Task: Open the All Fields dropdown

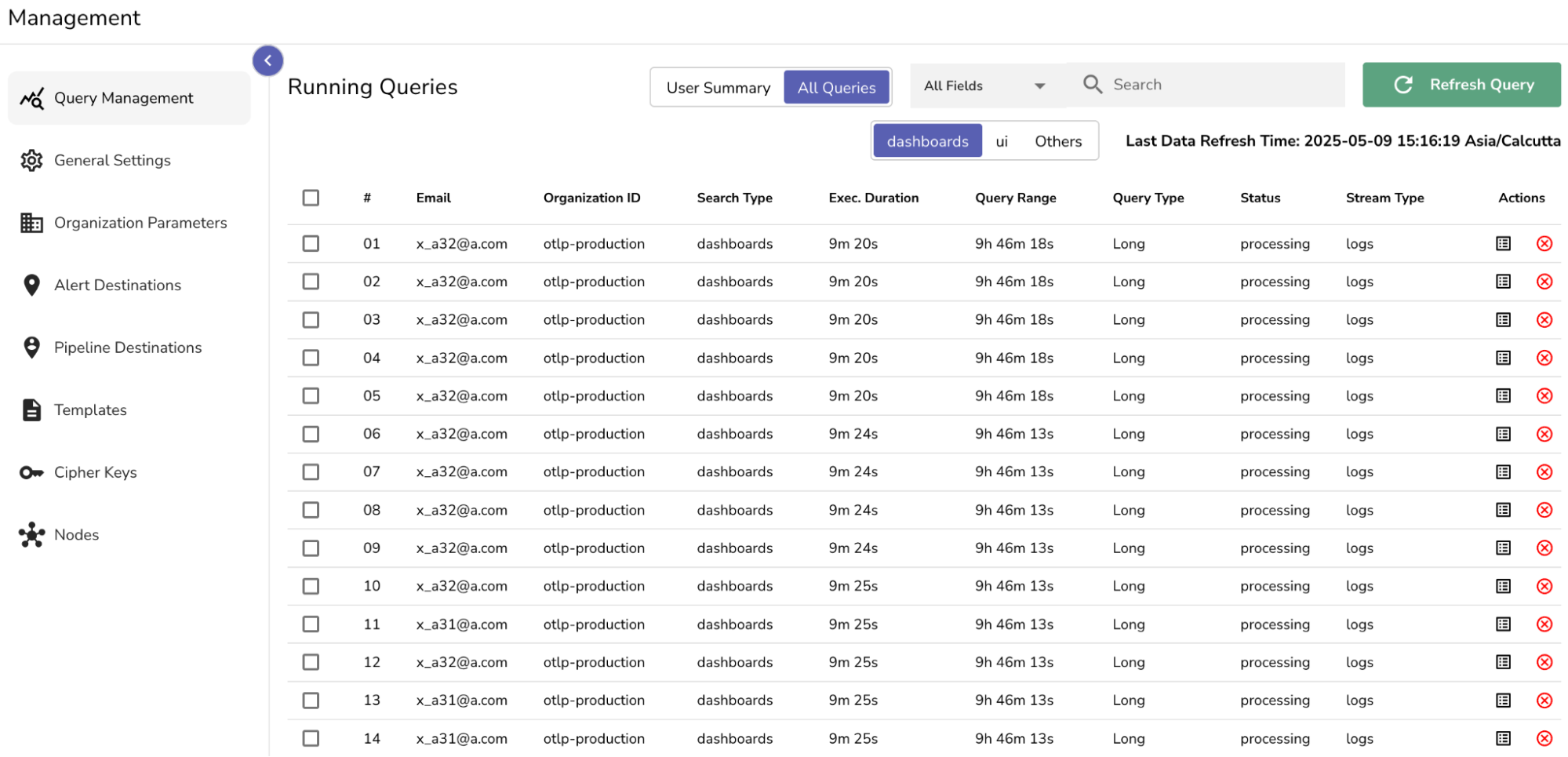Action: tap(984, 86)
